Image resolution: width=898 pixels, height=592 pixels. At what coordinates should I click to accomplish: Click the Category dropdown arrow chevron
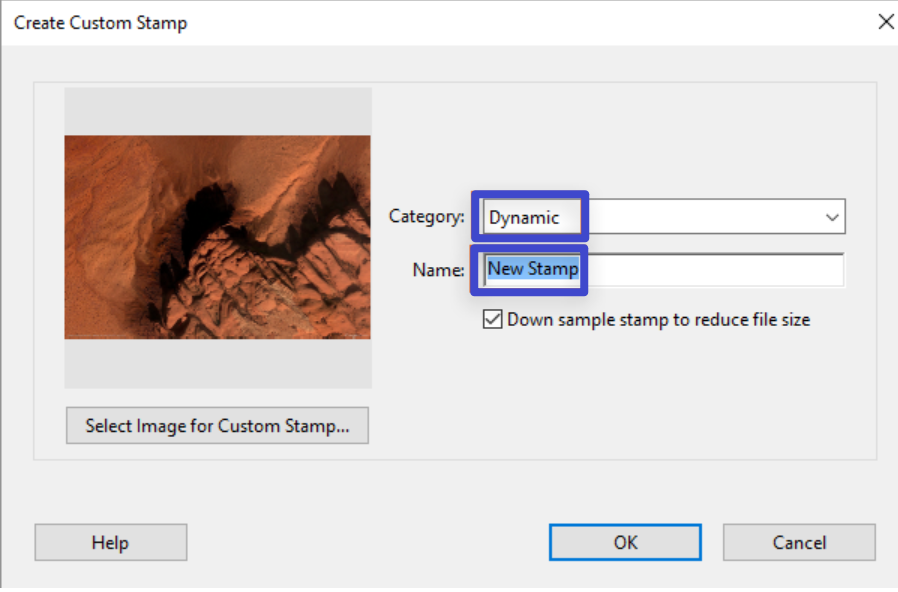coord(831,216)
